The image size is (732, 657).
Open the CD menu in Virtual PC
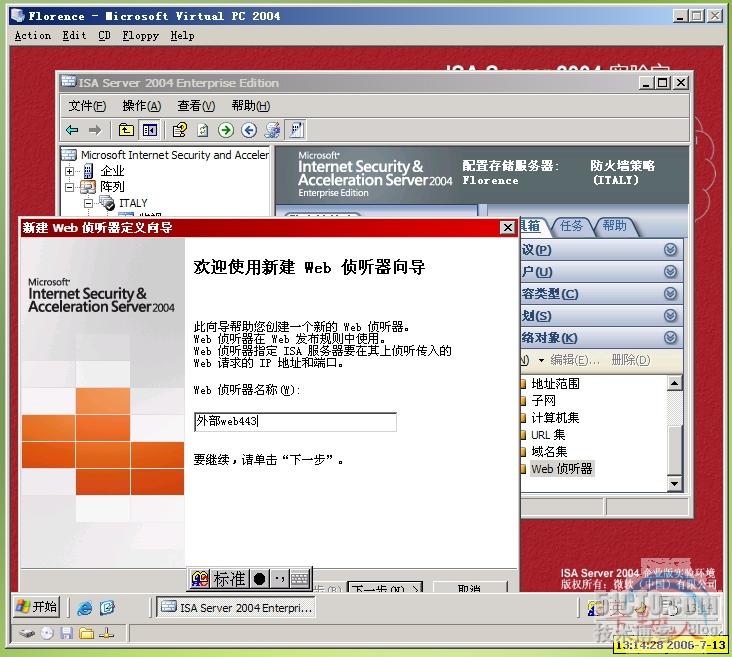(x=105, y=35)
